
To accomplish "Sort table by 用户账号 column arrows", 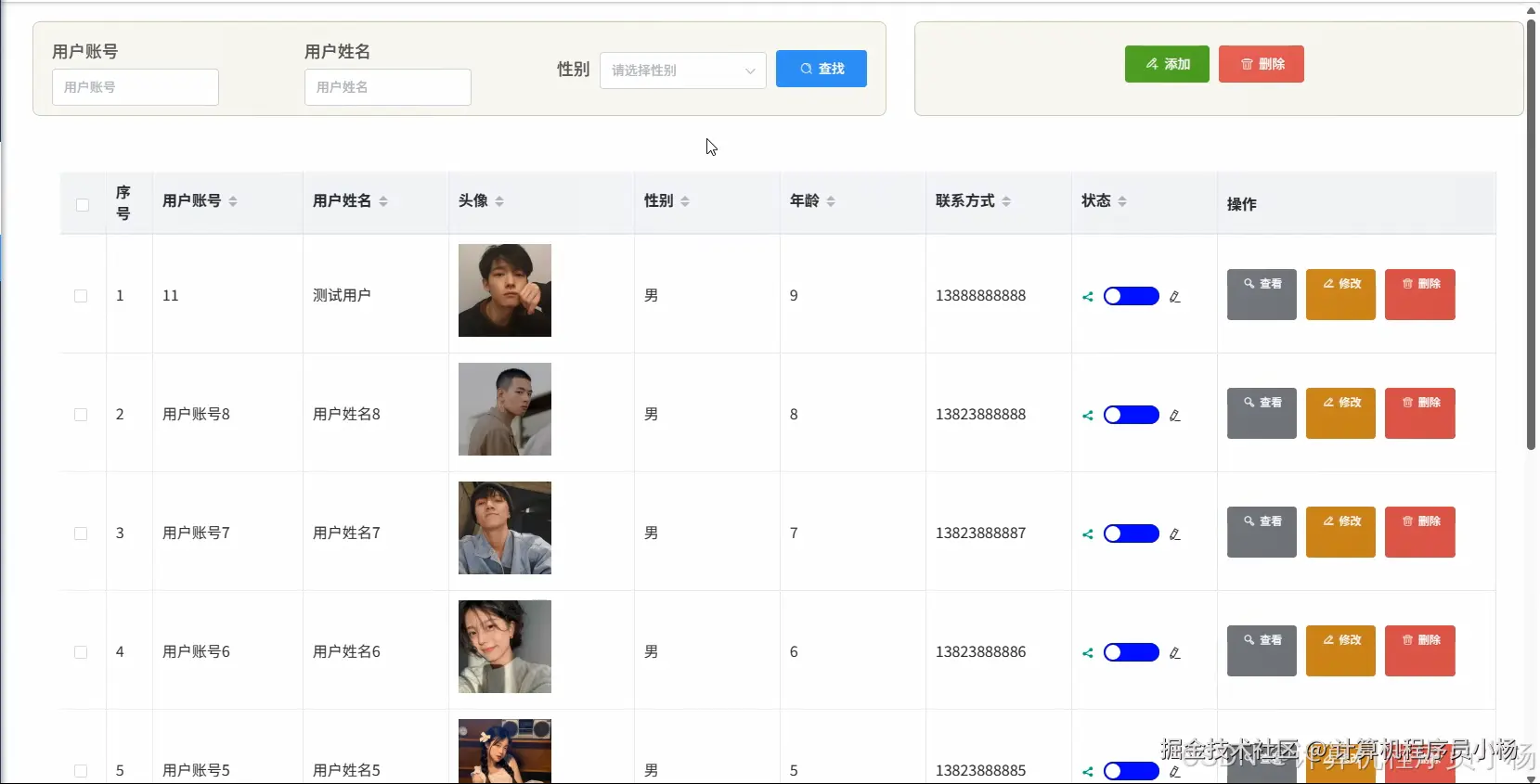I will [x=233, y=201].
